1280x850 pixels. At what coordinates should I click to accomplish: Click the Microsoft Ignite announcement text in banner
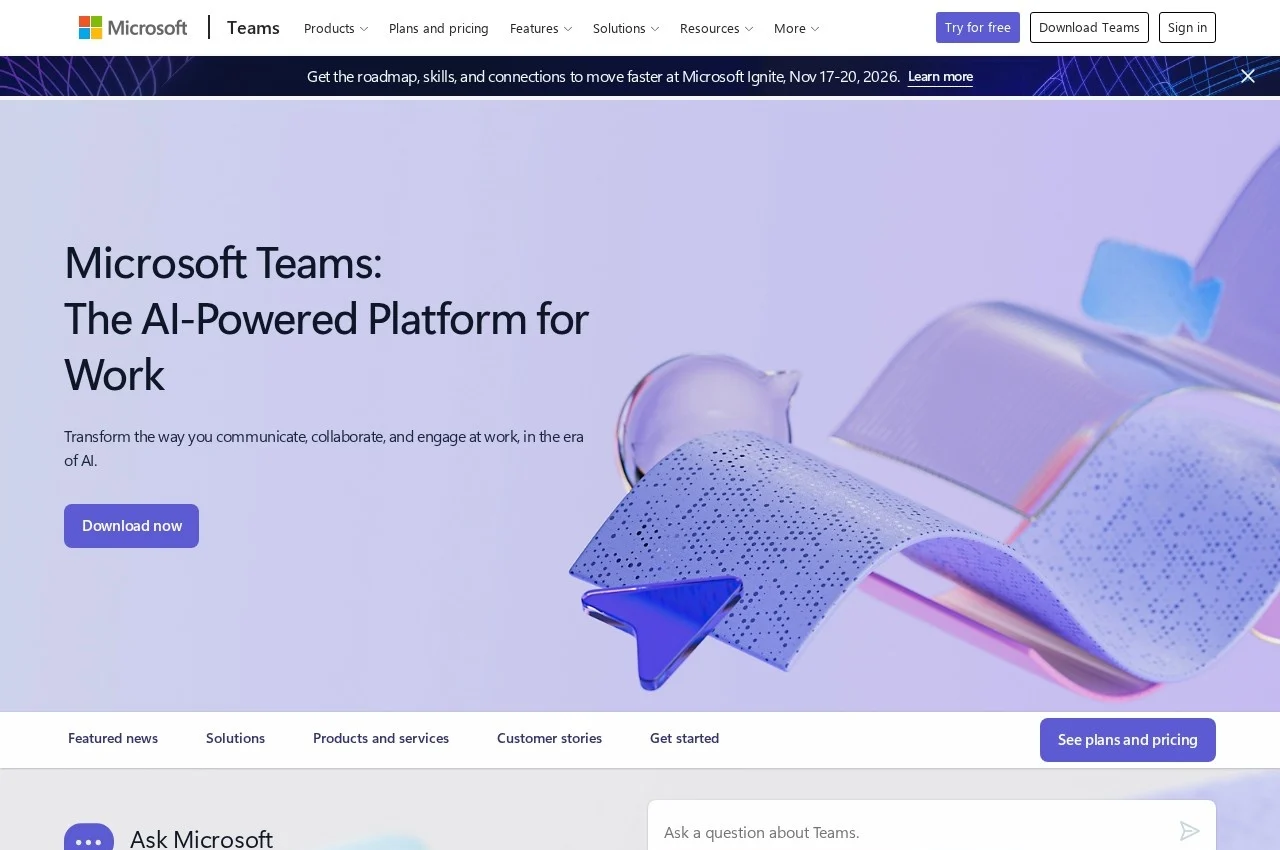point(603,76)
